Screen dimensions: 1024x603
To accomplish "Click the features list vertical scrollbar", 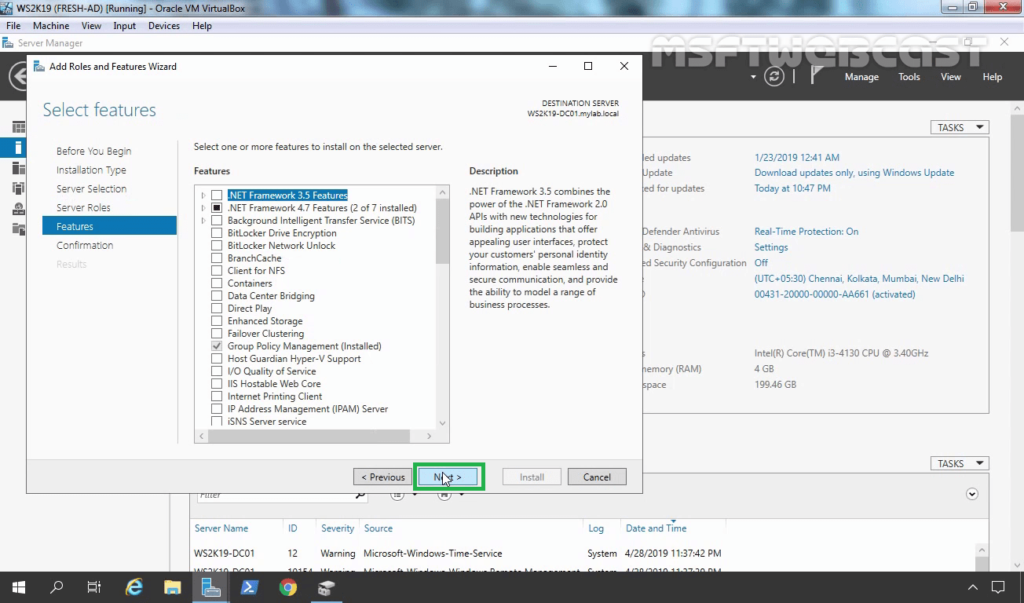I will click(x=443, y=300).
